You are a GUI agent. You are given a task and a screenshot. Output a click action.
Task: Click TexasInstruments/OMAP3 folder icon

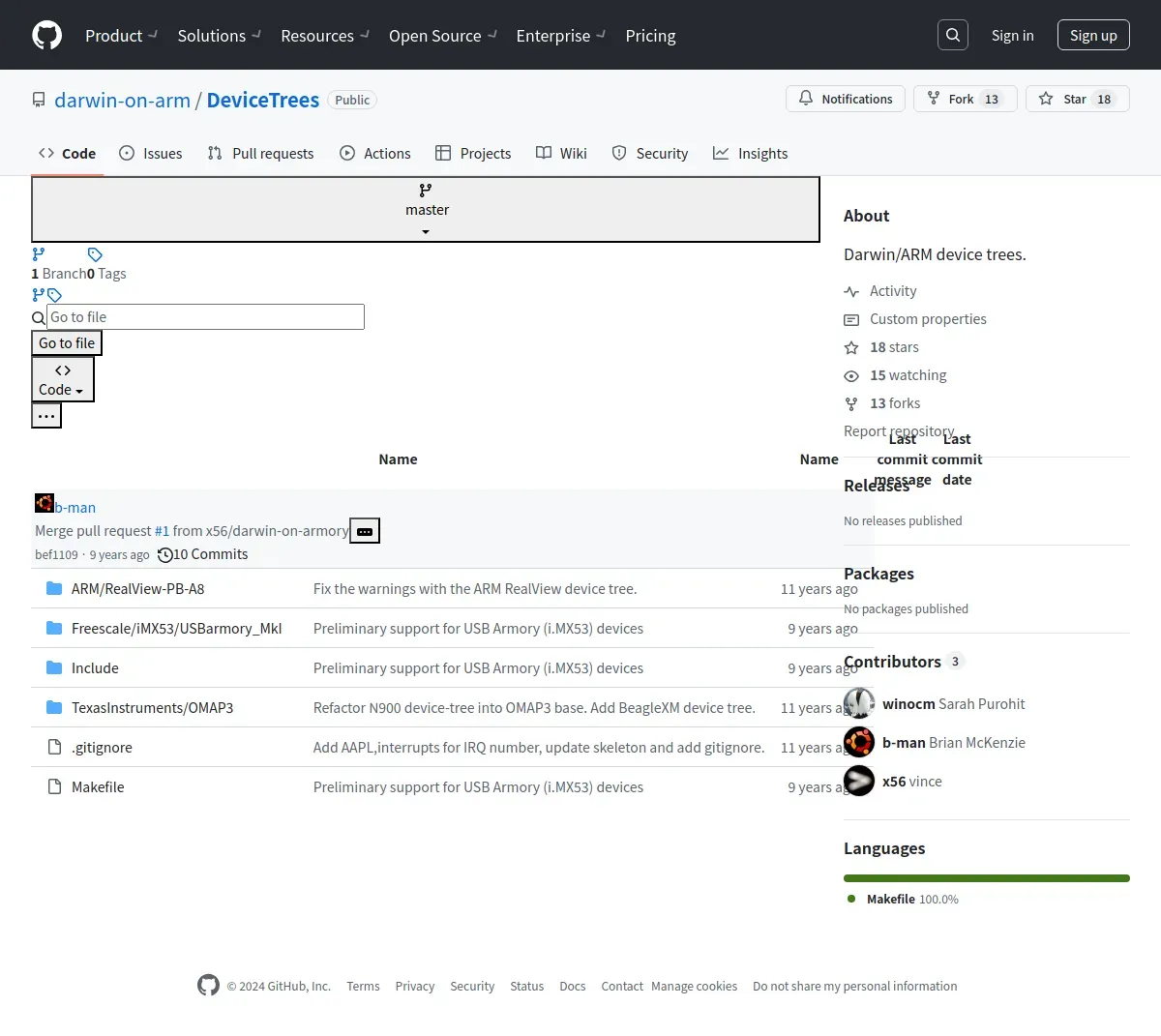point(54,707)
